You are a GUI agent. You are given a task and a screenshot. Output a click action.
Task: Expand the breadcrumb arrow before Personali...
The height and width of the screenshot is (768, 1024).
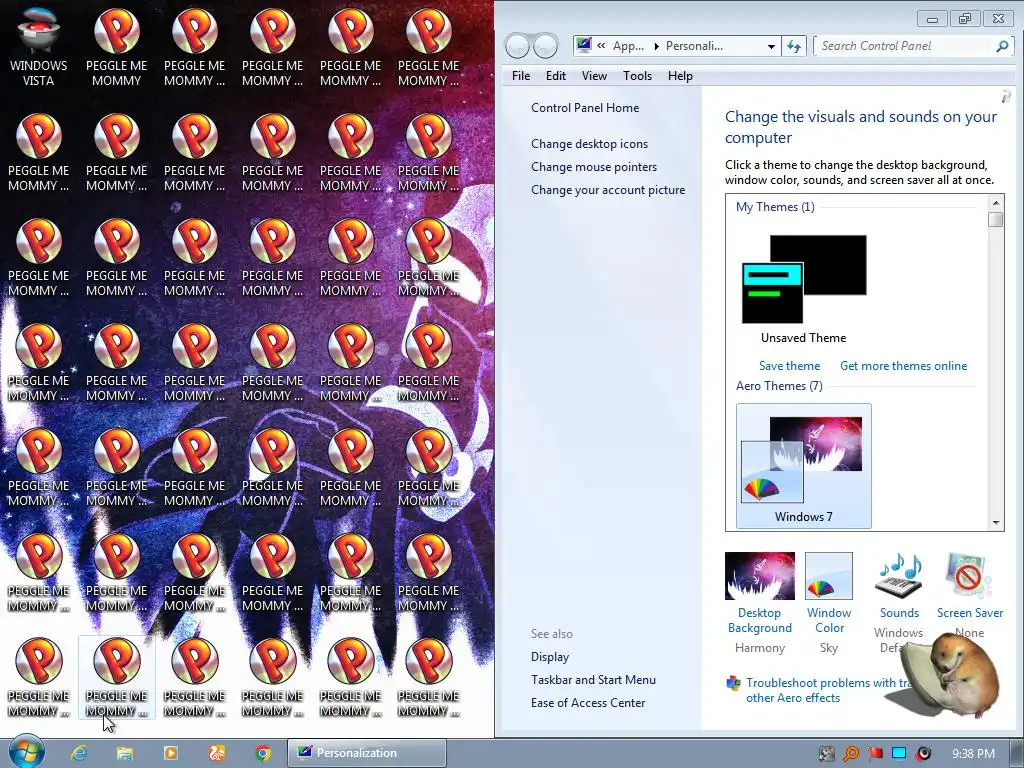pyautogui.click(x=656, y=46)
